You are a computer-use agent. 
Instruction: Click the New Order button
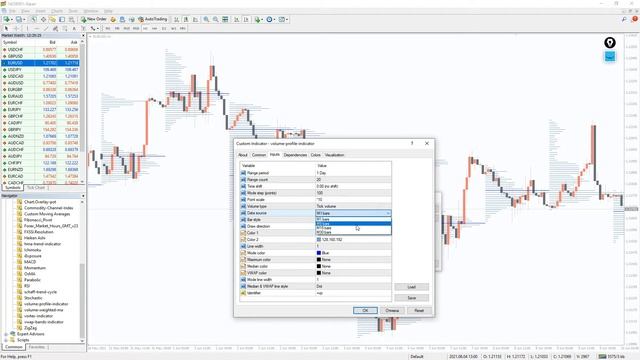point(93,19)
